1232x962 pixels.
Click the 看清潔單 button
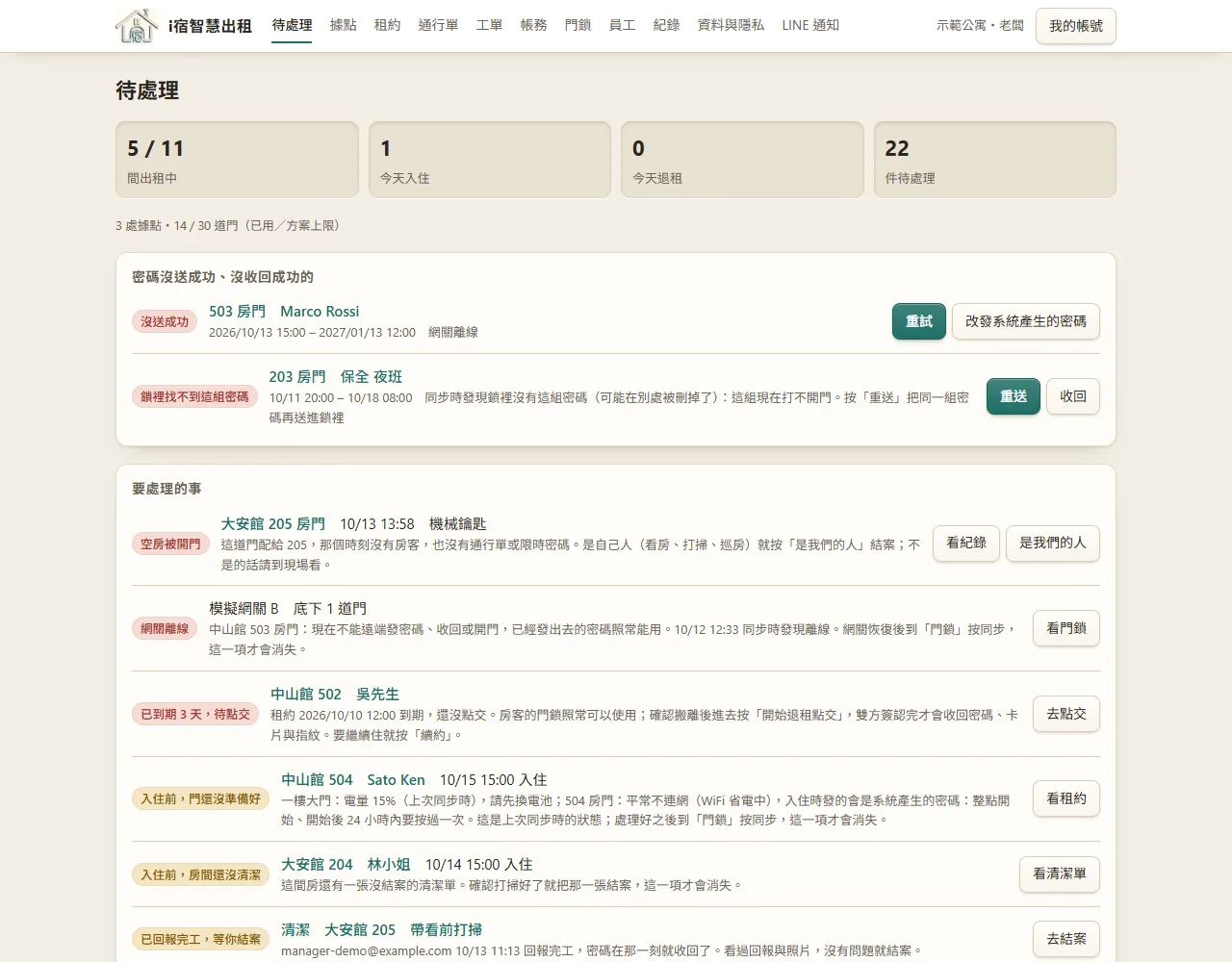1060,874
